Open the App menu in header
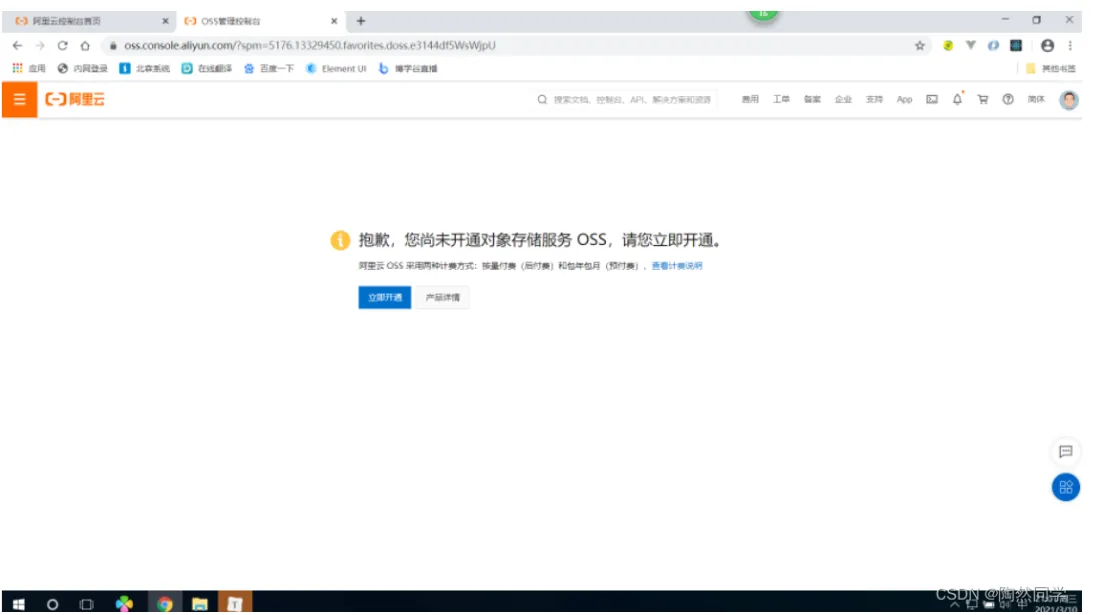Viewport: 1104px width, 615px height. (x=904, y=99)
